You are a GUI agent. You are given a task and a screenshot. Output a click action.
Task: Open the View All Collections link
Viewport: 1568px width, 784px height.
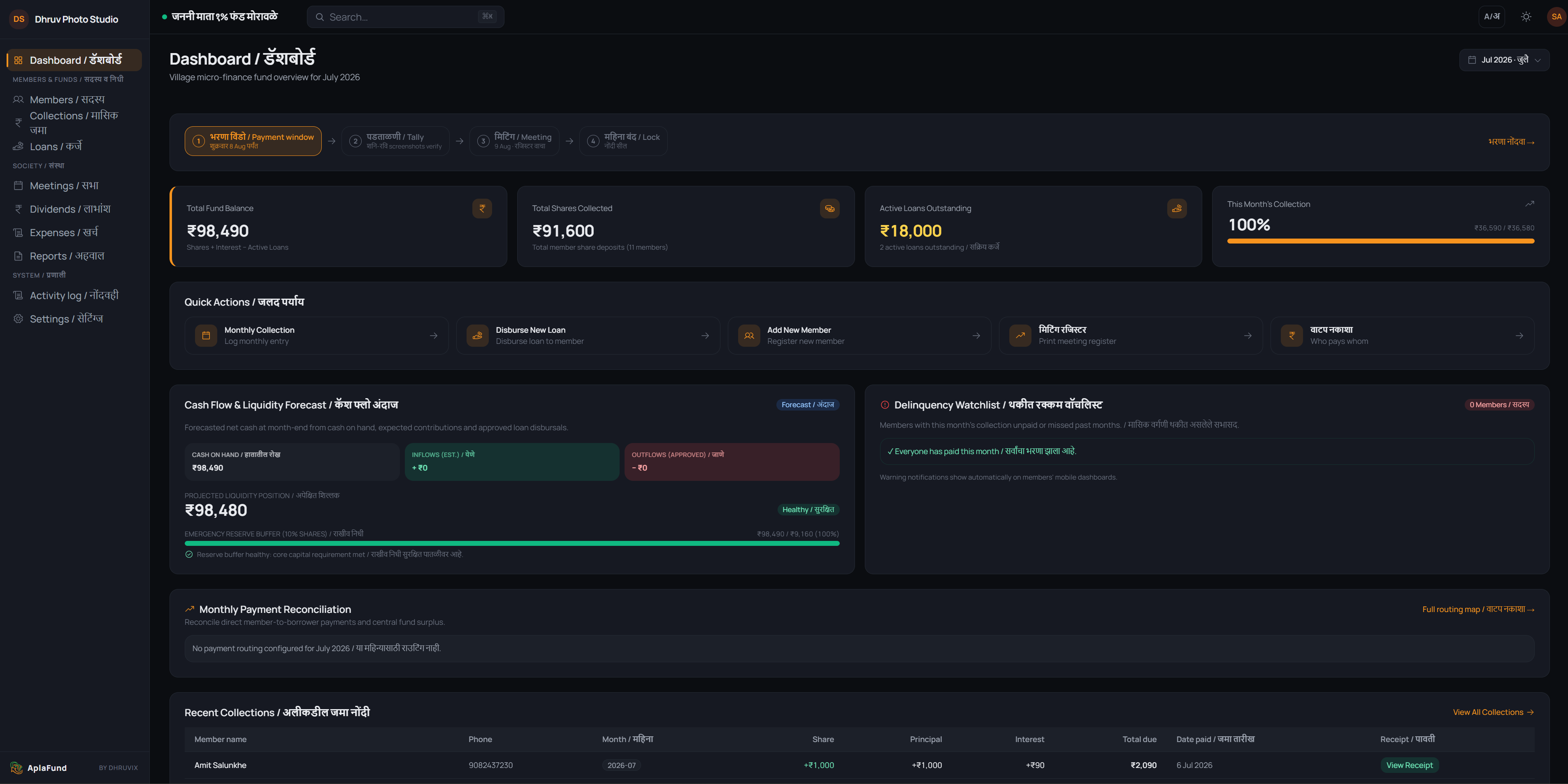click(x=1493, y=712)
